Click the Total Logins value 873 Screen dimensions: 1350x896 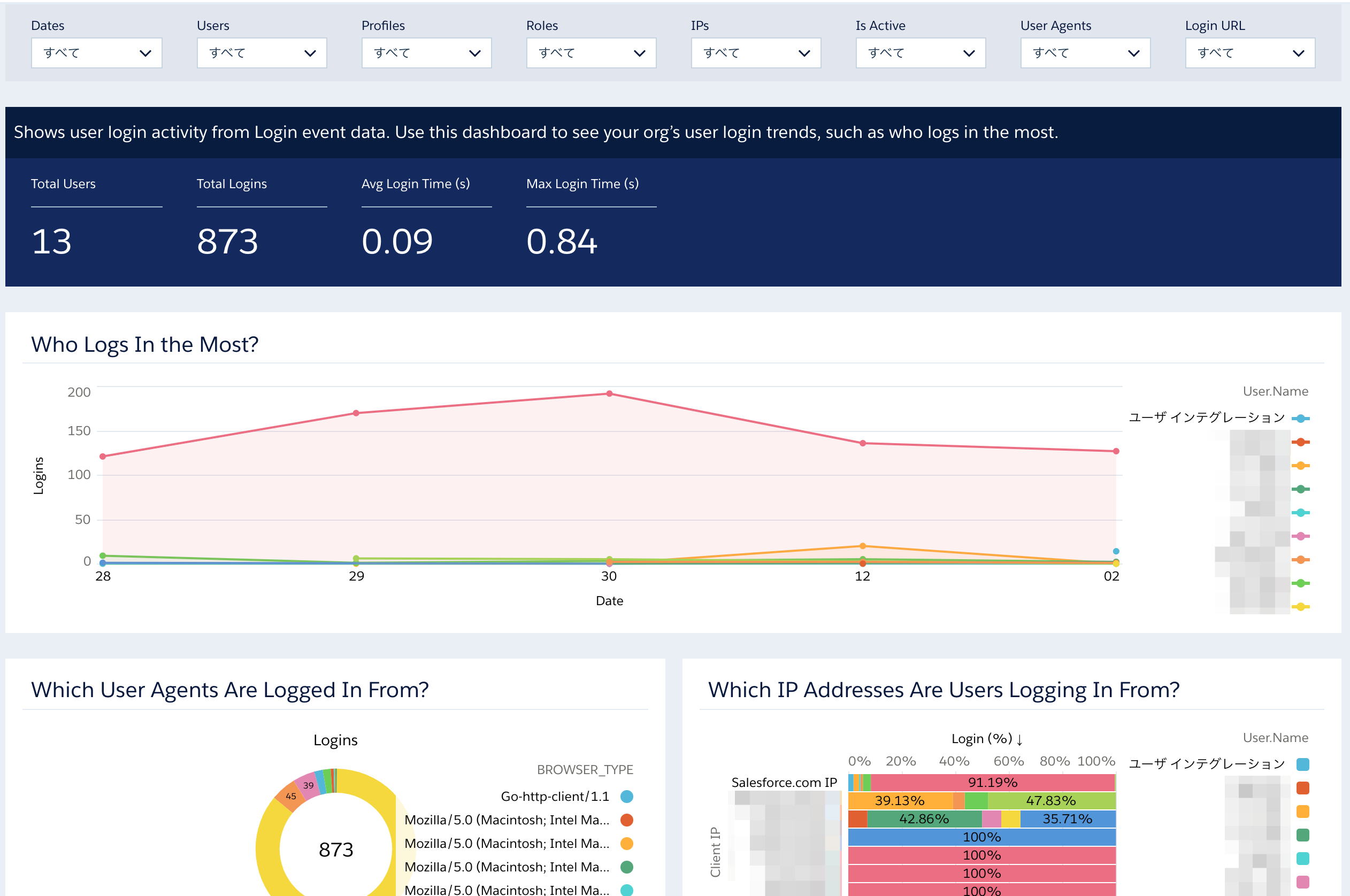(227, 241)
